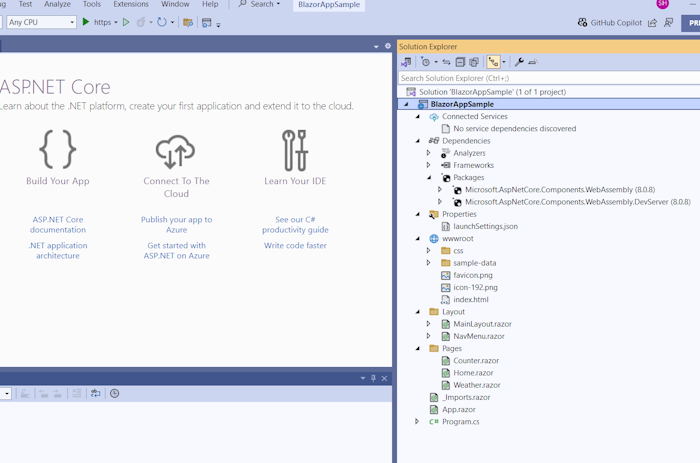Screen dimensions: 700x463
Task: Open the Window menu
Action: [x=175, y=4]
